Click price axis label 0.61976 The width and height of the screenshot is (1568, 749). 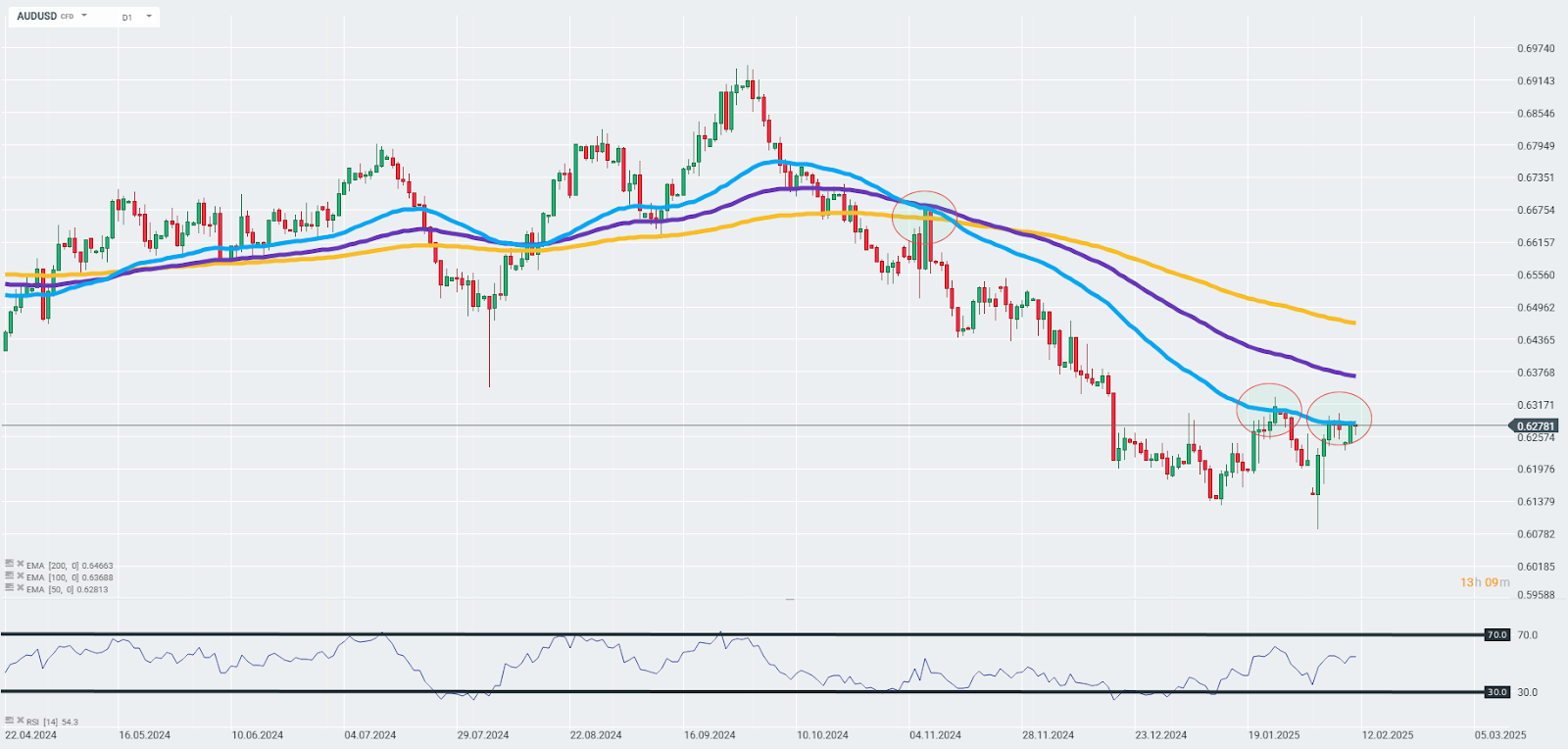(1536, 469)
